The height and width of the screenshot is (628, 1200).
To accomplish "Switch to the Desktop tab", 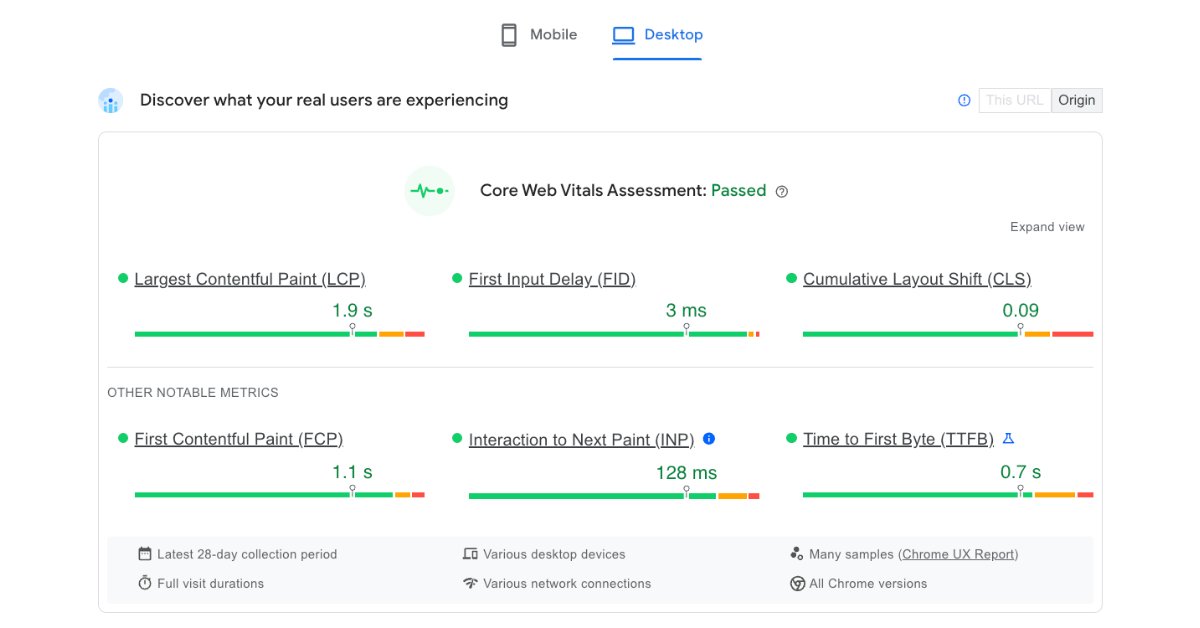I will [657, 35].
